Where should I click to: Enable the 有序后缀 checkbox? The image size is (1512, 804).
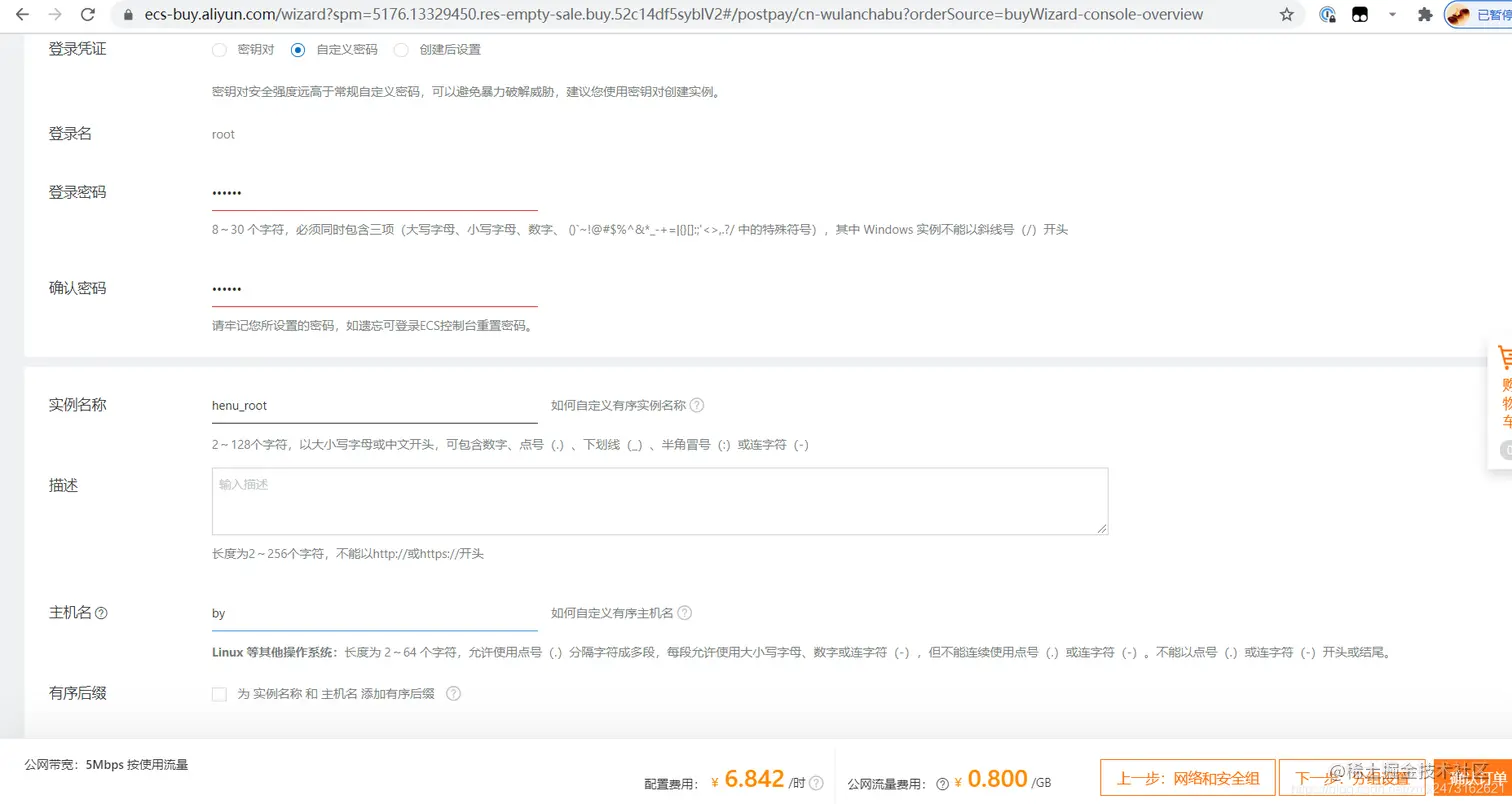[218, 692]
